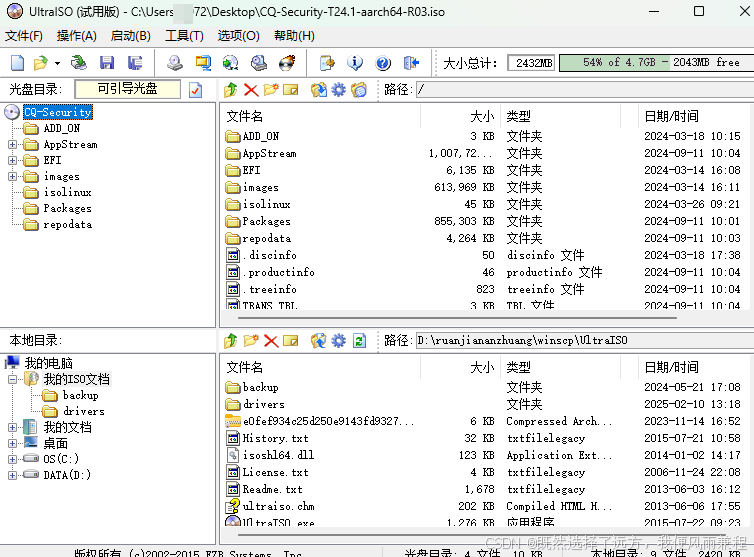
Task: Click the gear icon in disc pane toolbar
Action: 339,89
